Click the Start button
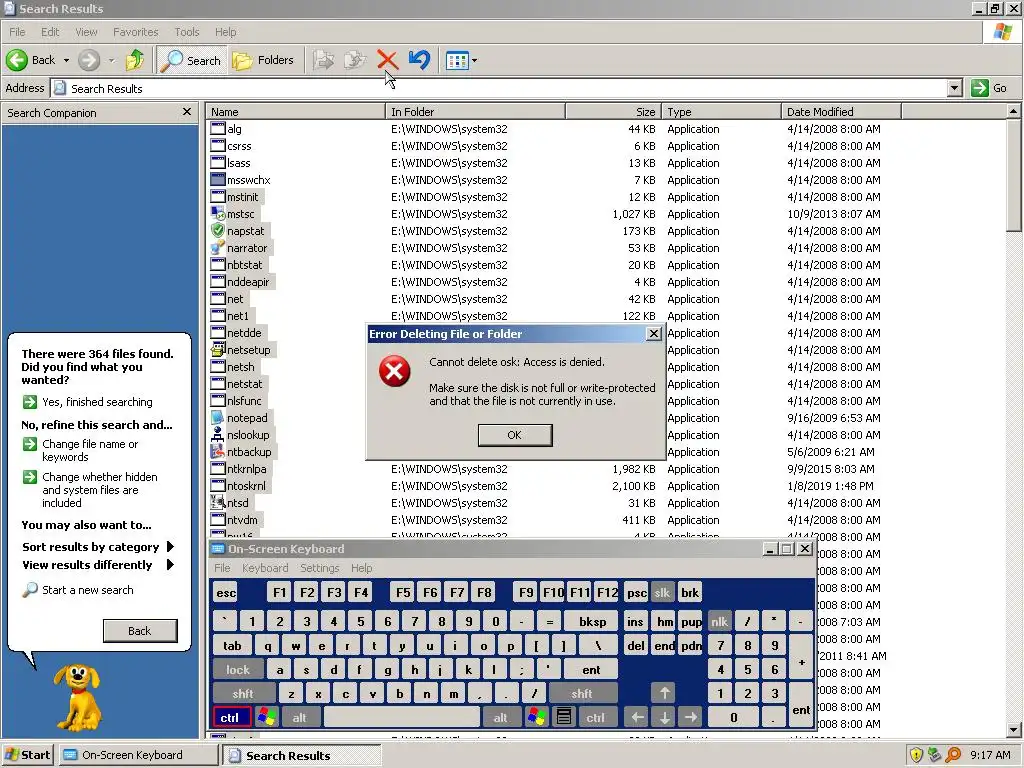Viewport: 1024px width, 768px height. coord(27,755)
